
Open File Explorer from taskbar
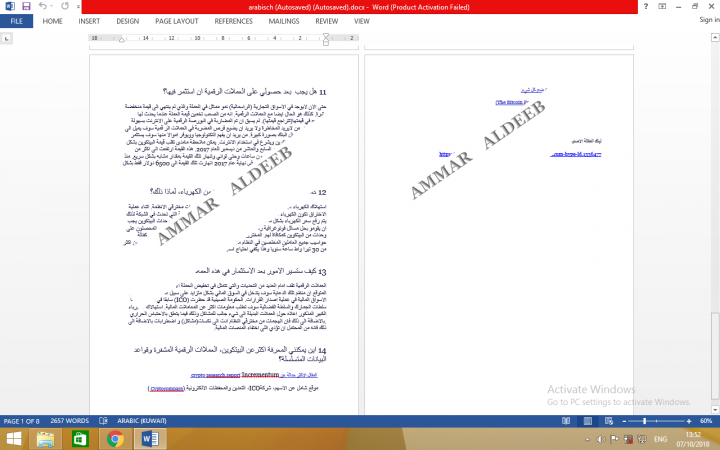[x=45, y=439]
